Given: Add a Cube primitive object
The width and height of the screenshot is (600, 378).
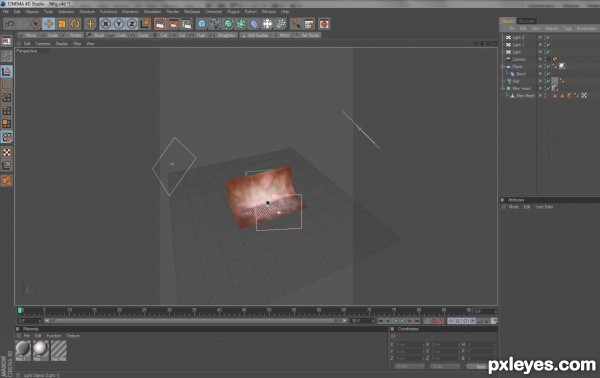Looking at the screenshot, I should [x=202, y=24].
